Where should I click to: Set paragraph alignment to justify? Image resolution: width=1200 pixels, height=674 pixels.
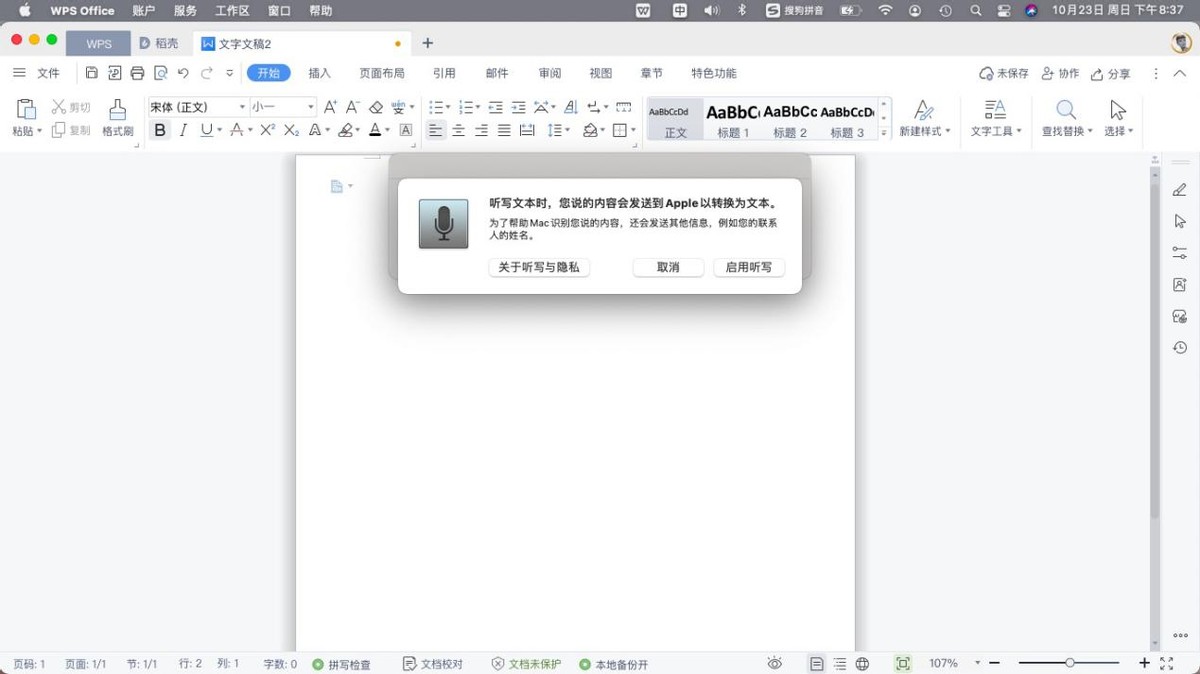[x=504, y=130]
